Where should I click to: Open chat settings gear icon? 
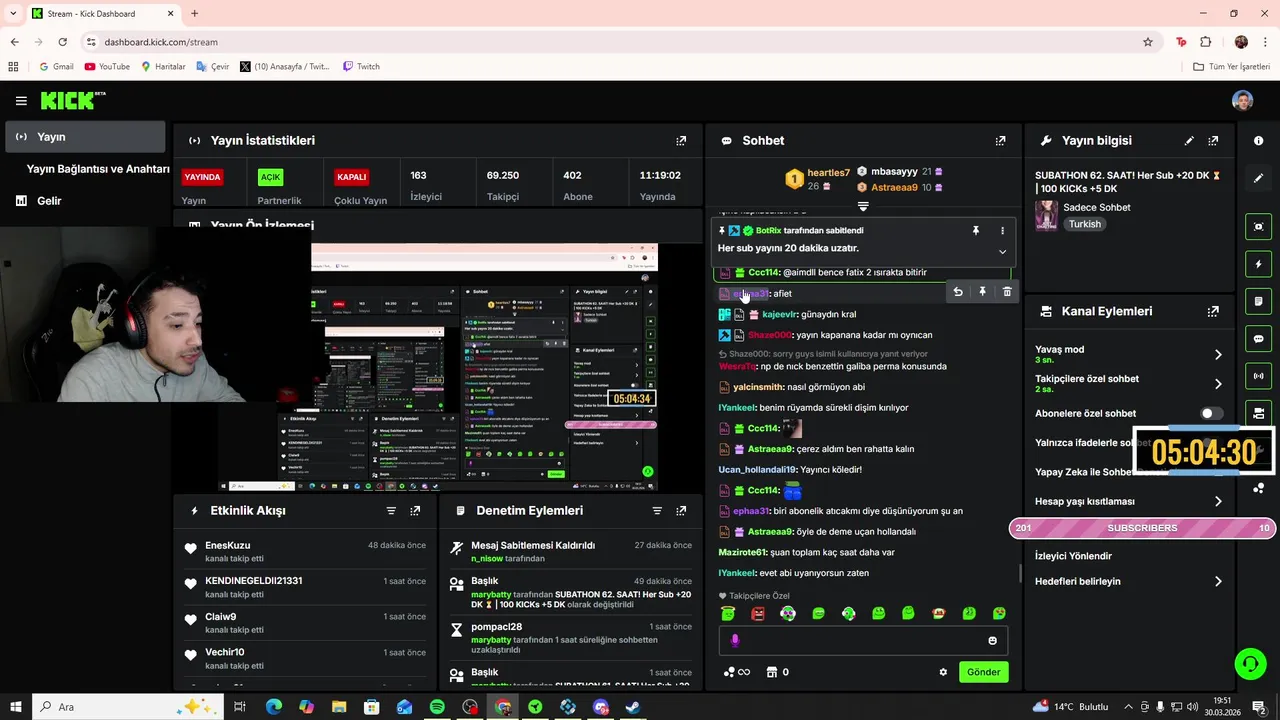[x=943, y=672]
